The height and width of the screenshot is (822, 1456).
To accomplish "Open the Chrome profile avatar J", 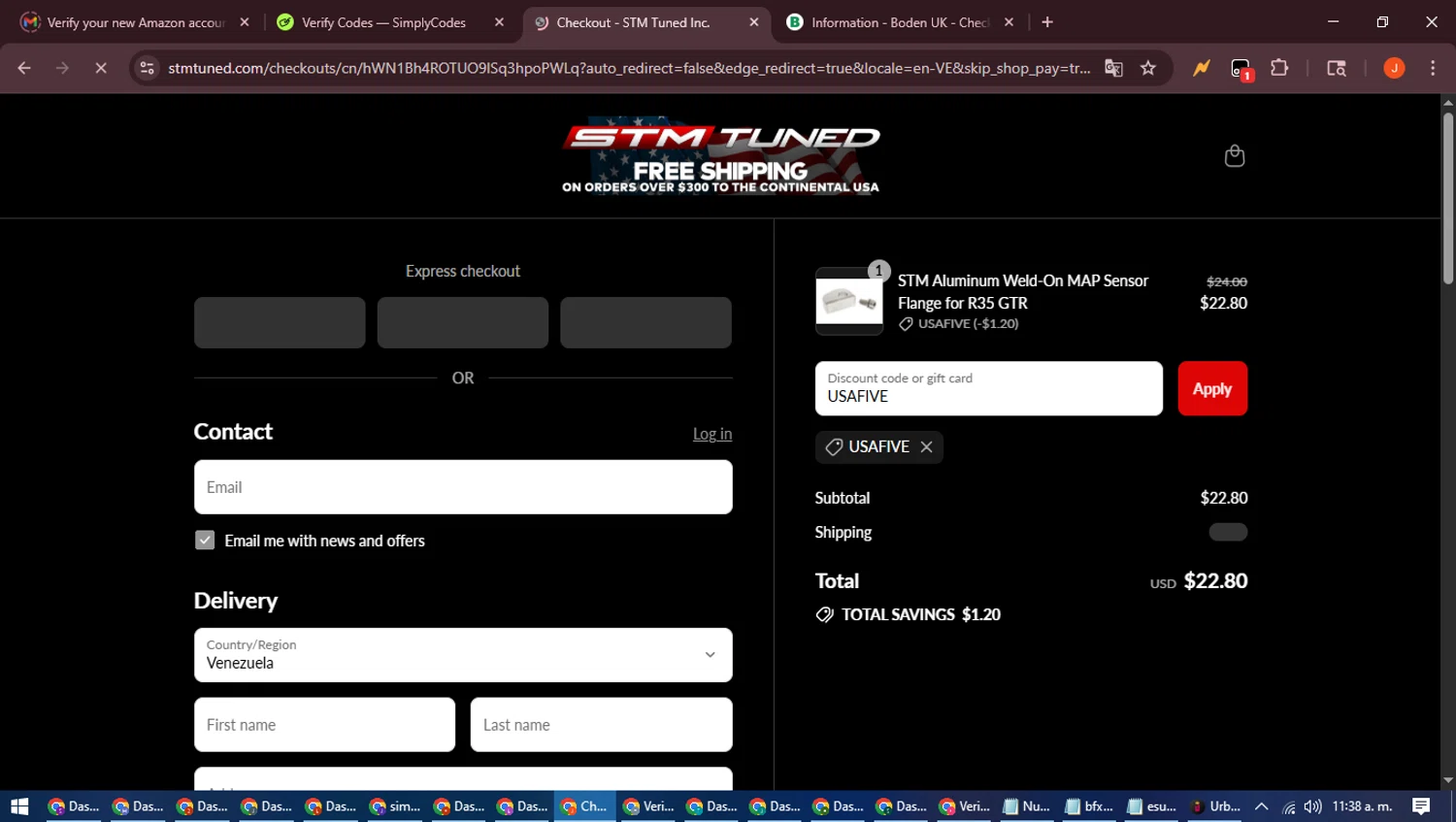I will (x=1394, y=68).
